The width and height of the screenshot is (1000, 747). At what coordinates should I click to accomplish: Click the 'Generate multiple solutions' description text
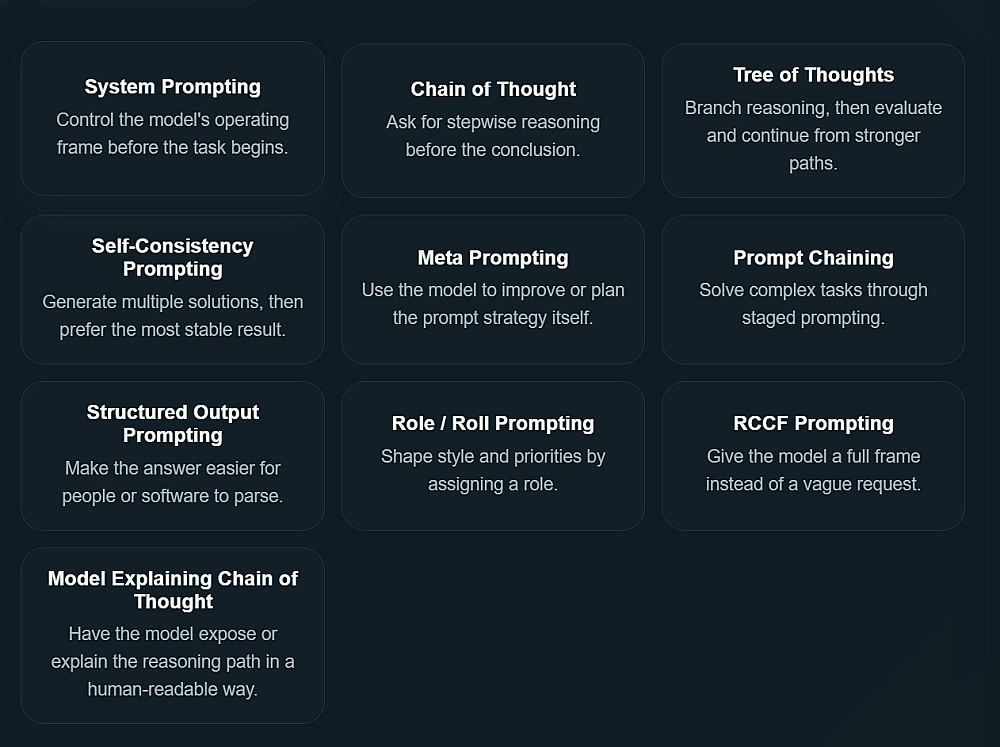pos(172,316)
